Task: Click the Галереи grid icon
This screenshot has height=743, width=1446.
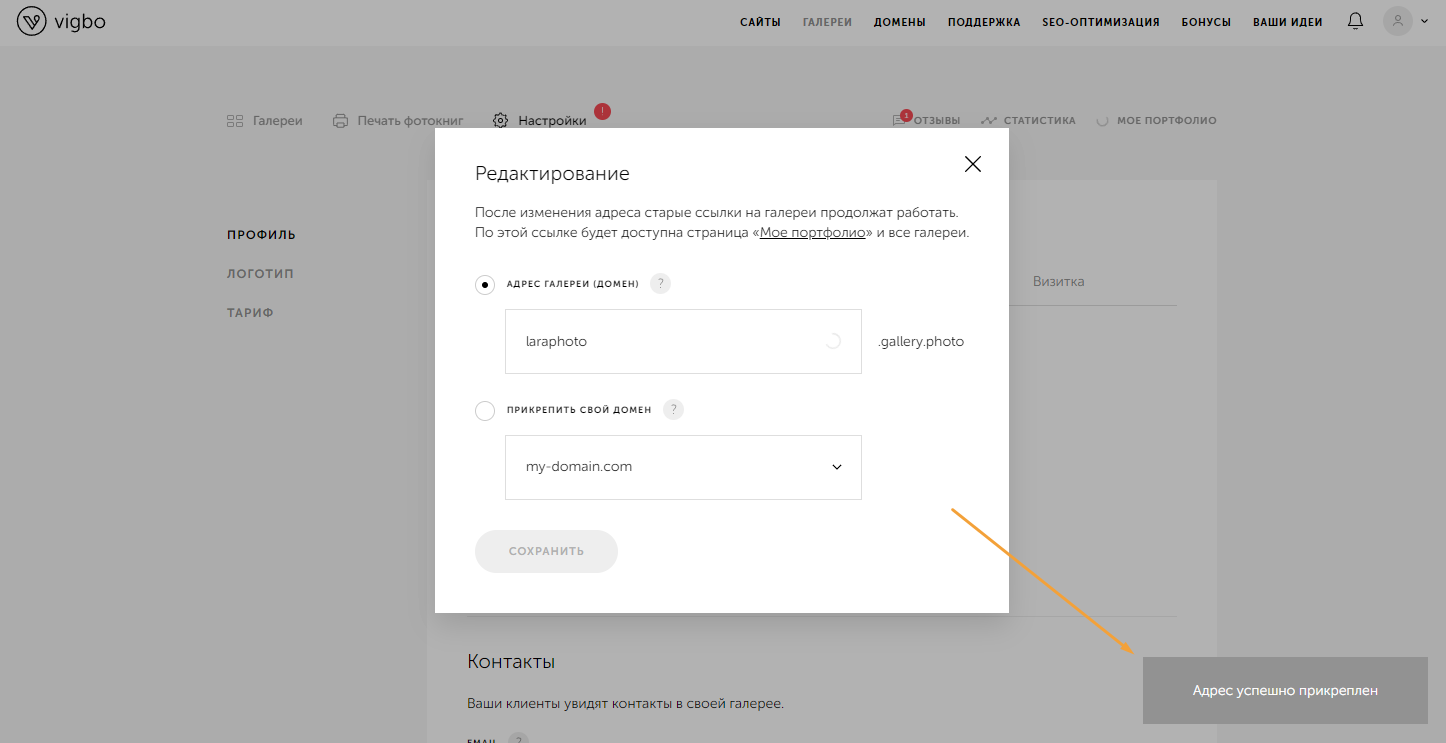Action: click(x=235, y=121)
